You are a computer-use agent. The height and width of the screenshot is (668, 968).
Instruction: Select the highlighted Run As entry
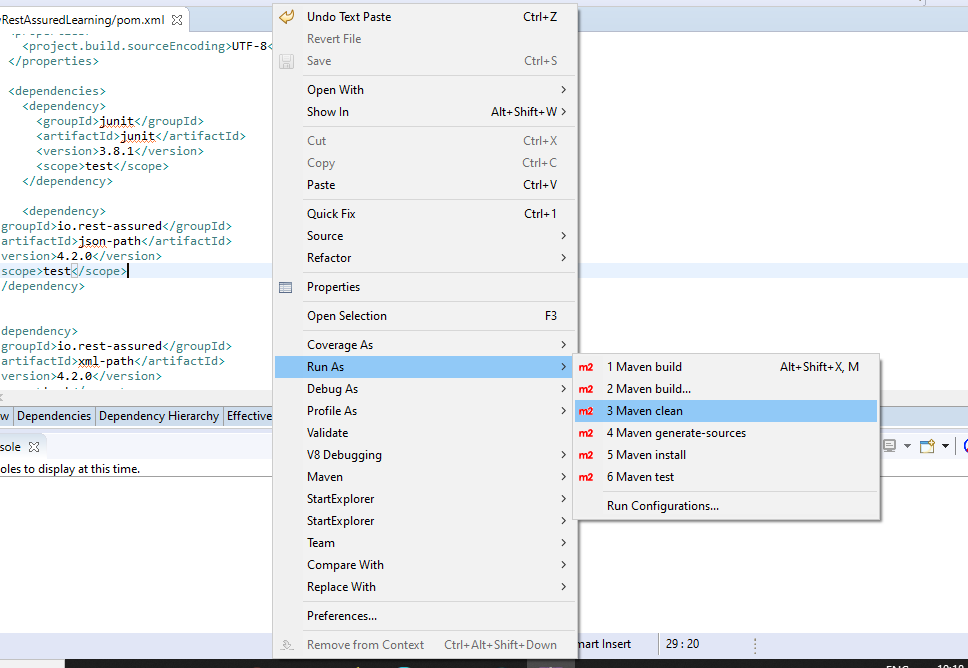pyautogui.click(x=425, y=367)
